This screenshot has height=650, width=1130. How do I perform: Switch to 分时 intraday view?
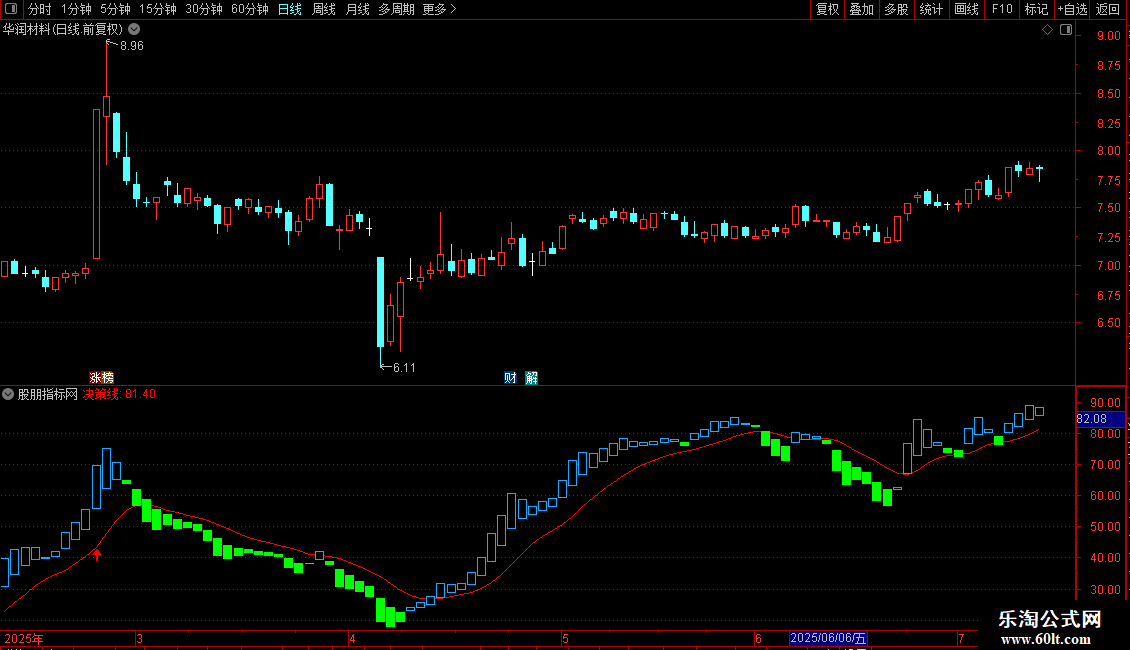pos(40,9)
